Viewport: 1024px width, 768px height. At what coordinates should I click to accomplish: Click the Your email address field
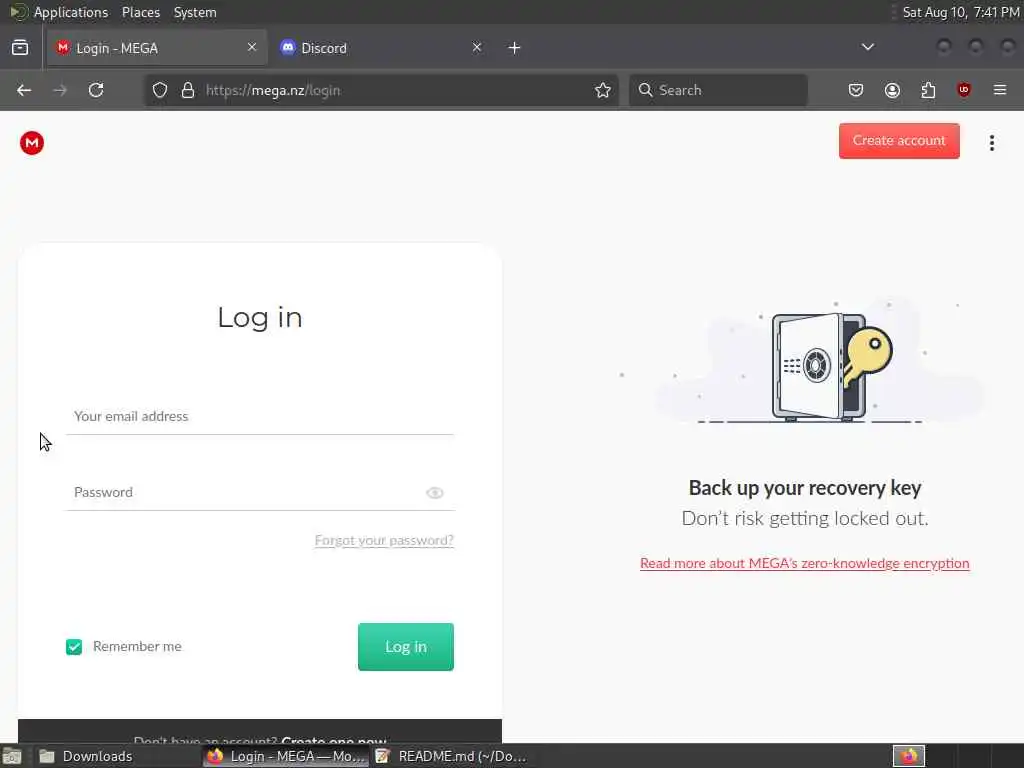[259, 417]
